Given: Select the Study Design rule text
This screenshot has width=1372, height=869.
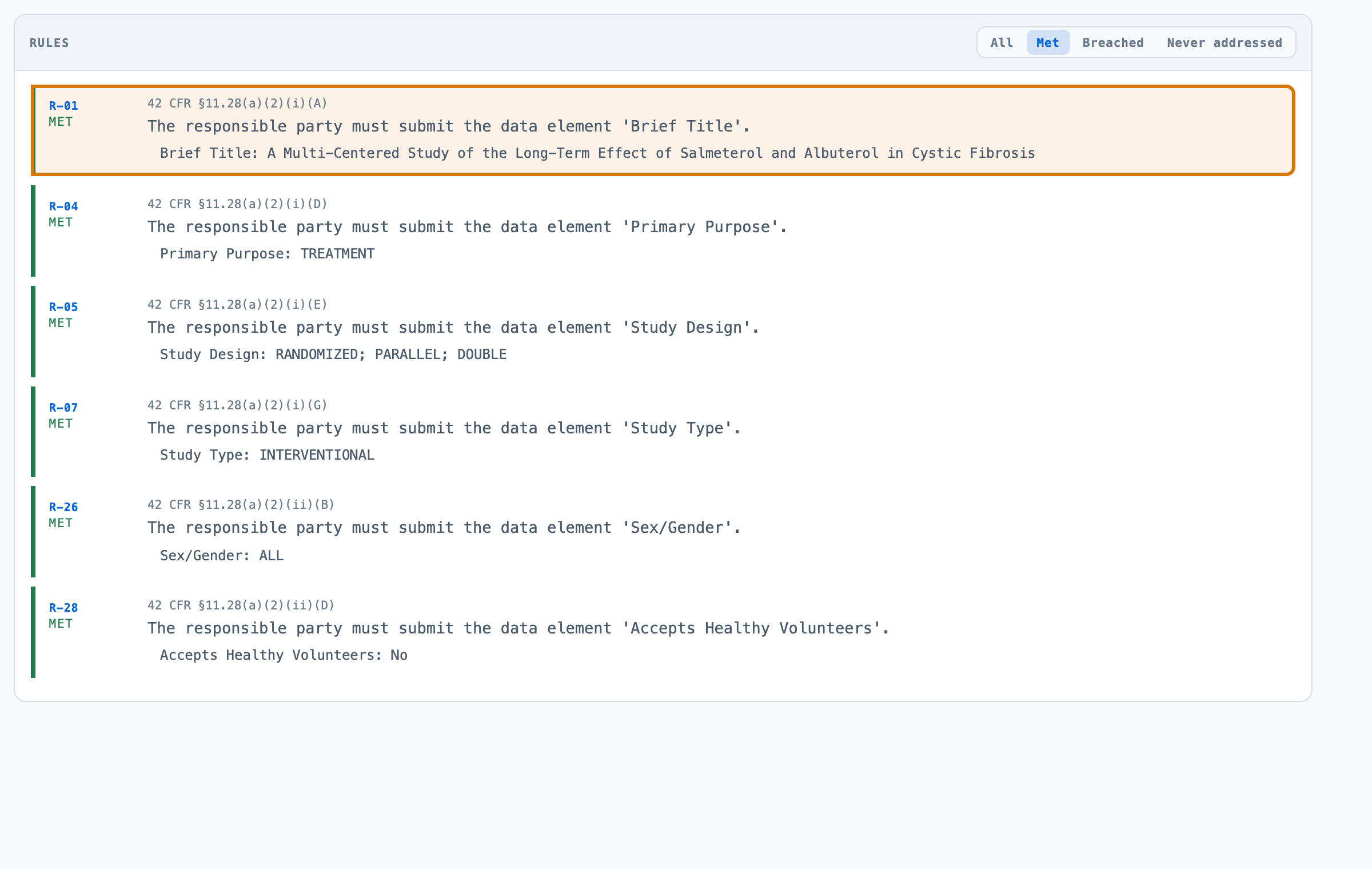Looking at the screenshot, I should [x=453, y=328].
